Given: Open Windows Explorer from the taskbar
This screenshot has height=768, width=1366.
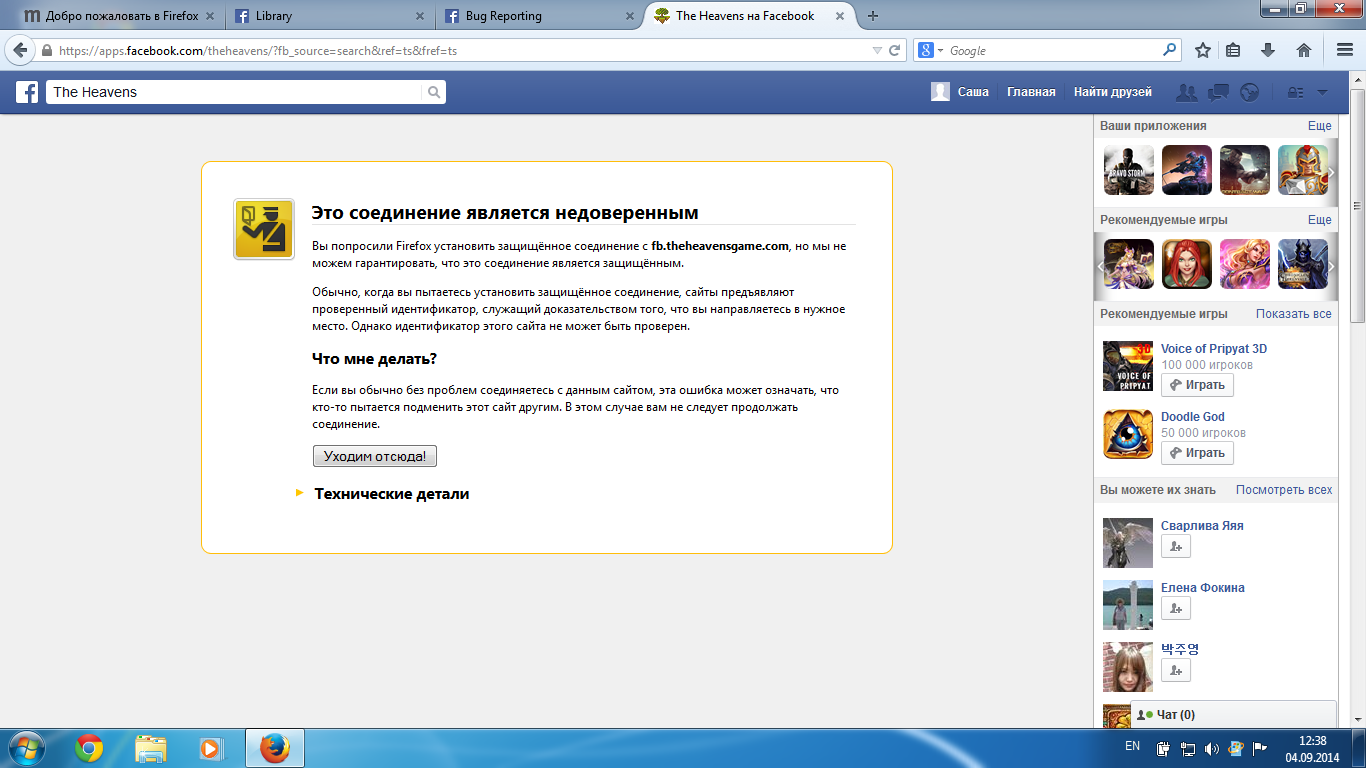Looking at the screenshot, I should [151, 748].
